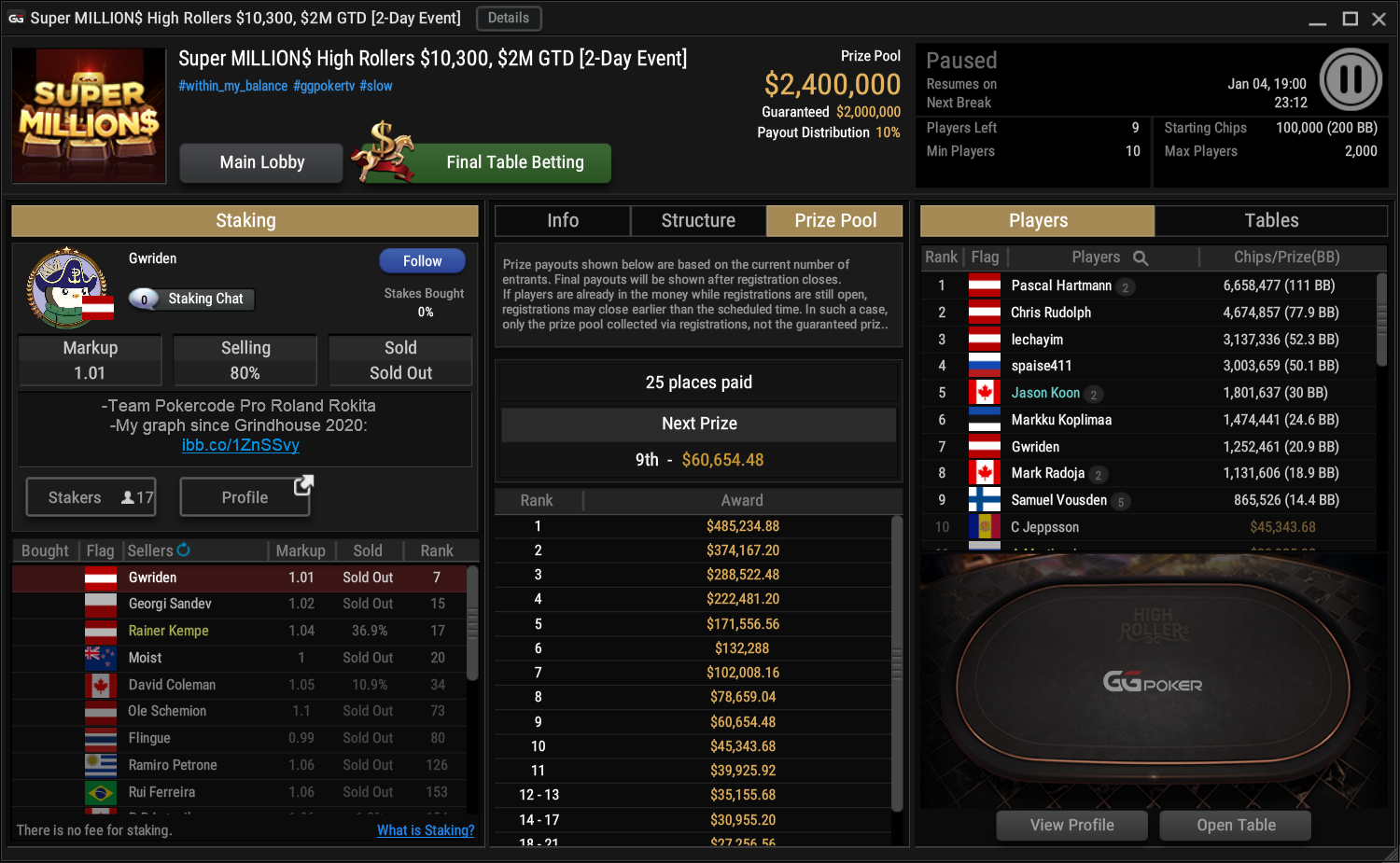
Task: Sort sellers by Markup column
Action: [x=301, y=550]
